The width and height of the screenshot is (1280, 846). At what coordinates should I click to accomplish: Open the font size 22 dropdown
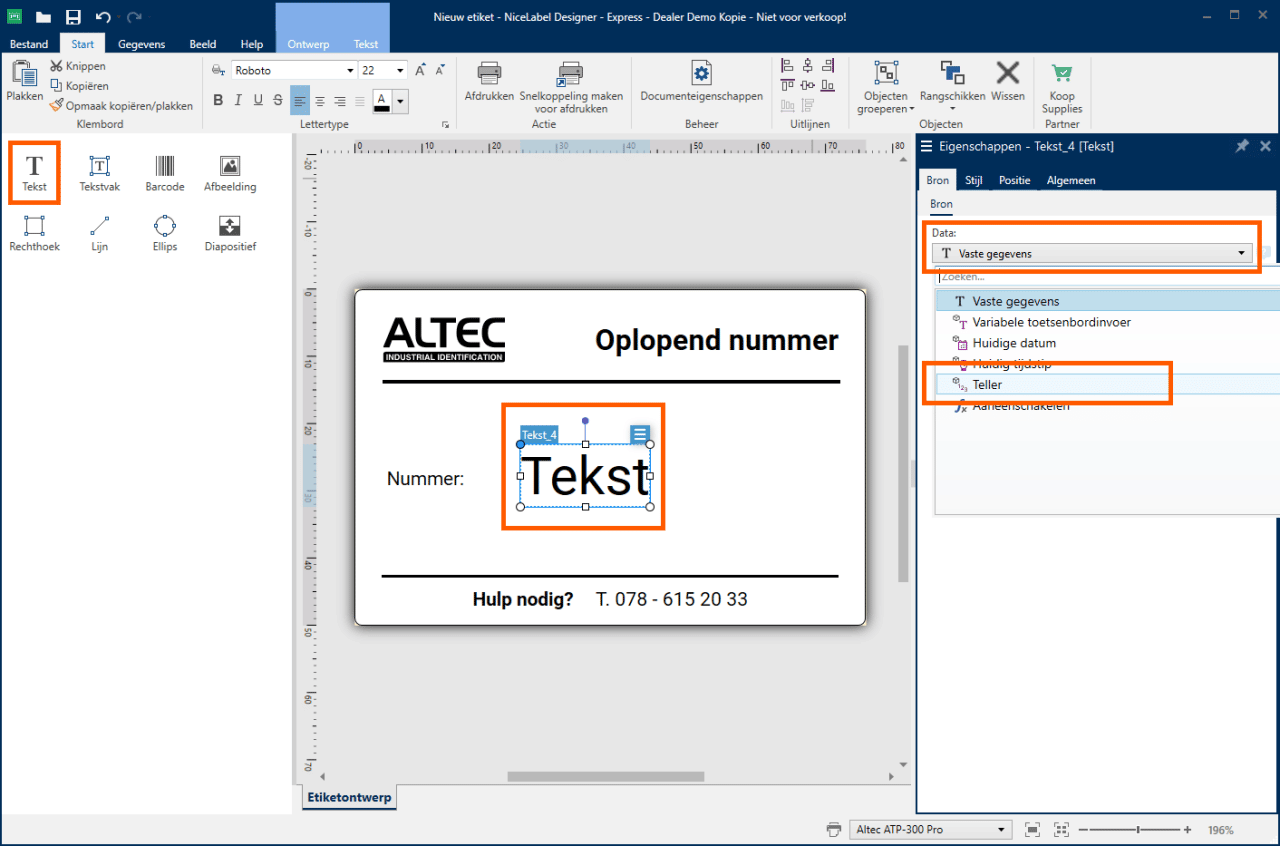click(400, 70)
